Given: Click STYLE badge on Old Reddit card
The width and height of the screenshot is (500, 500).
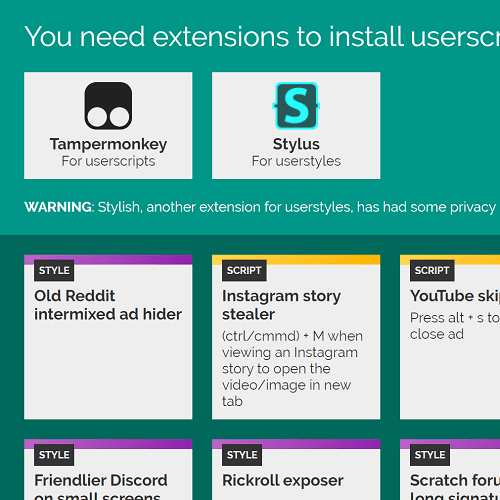Looking at the screenshot, I should (x=54, y=270).
